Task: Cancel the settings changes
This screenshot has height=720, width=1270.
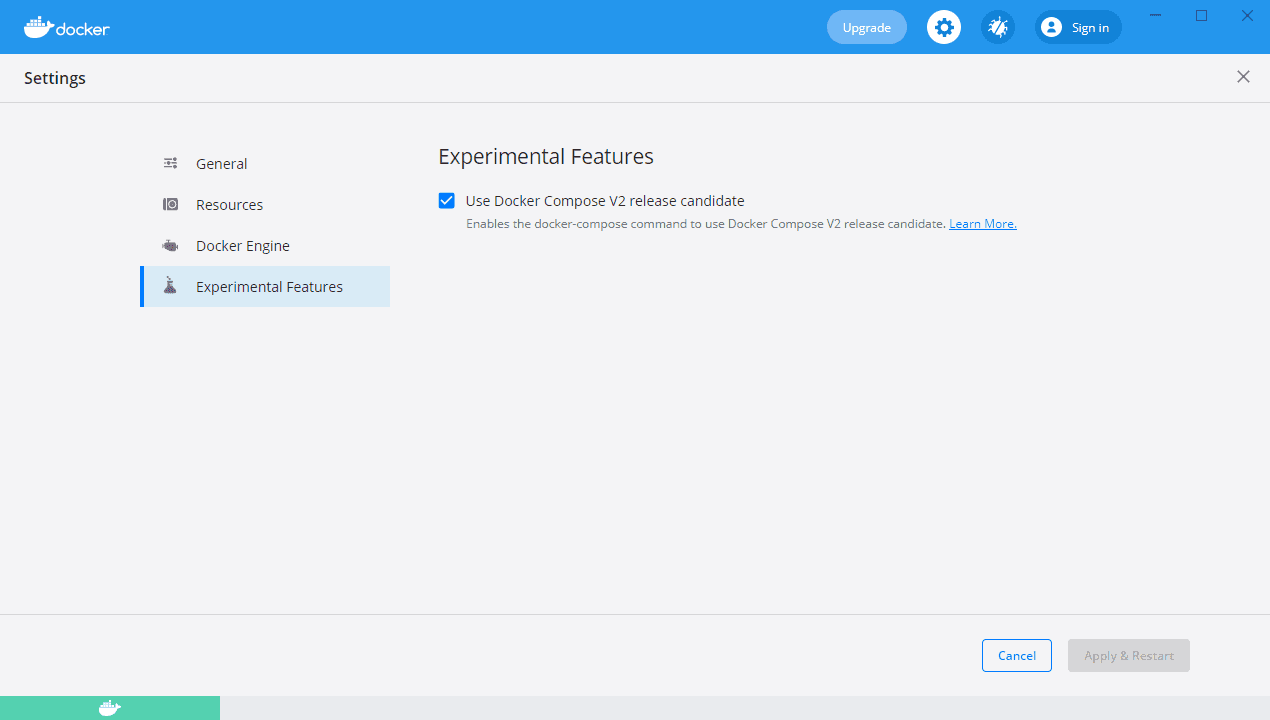Action: coord(1016,655)
